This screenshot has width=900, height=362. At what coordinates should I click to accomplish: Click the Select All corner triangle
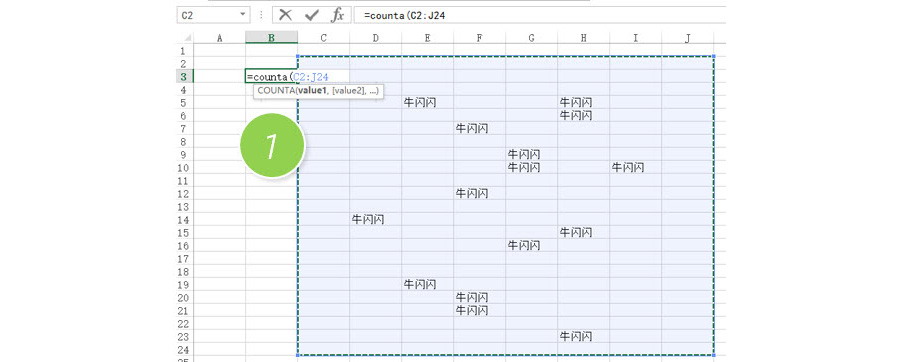(x=187, y=38)
